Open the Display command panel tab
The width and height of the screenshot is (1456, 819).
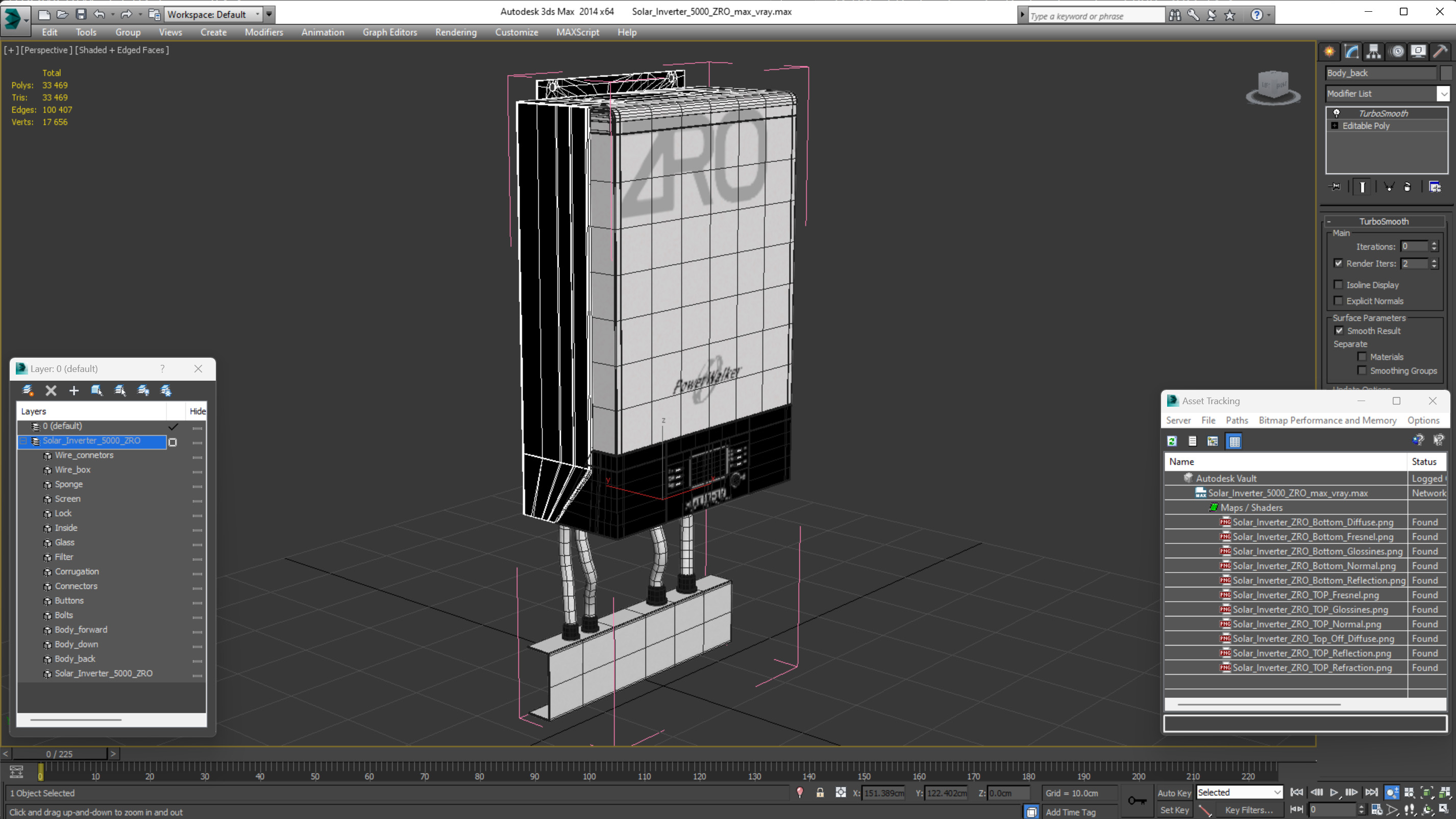pos(1418,52)
